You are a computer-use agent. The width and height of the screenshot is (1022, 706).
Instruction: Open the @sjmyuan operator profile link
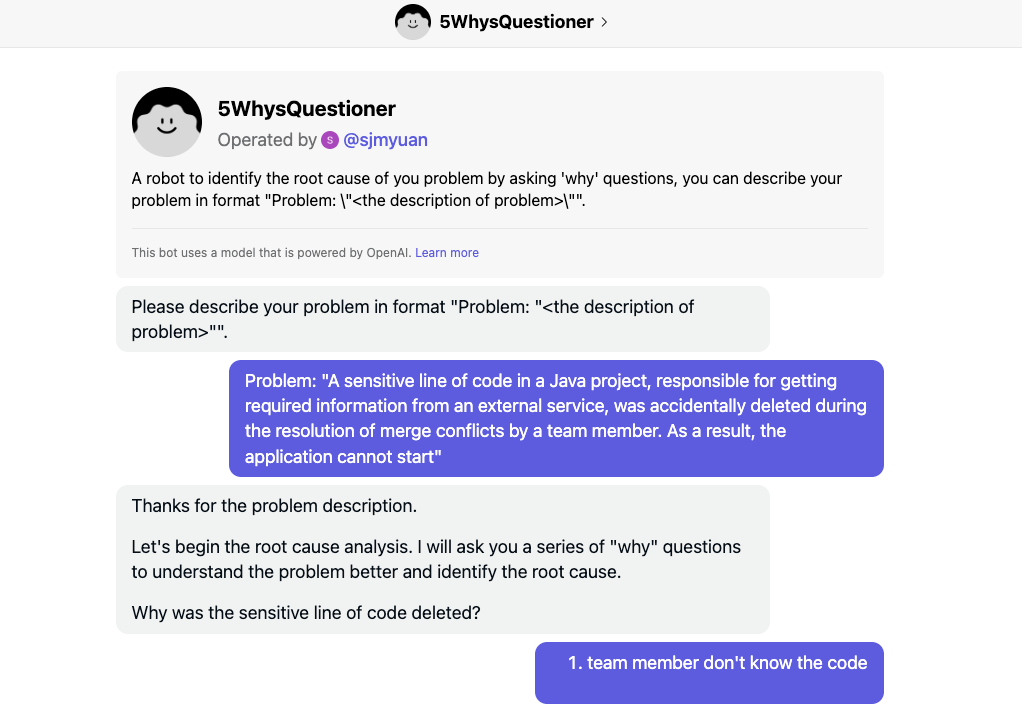385,140
